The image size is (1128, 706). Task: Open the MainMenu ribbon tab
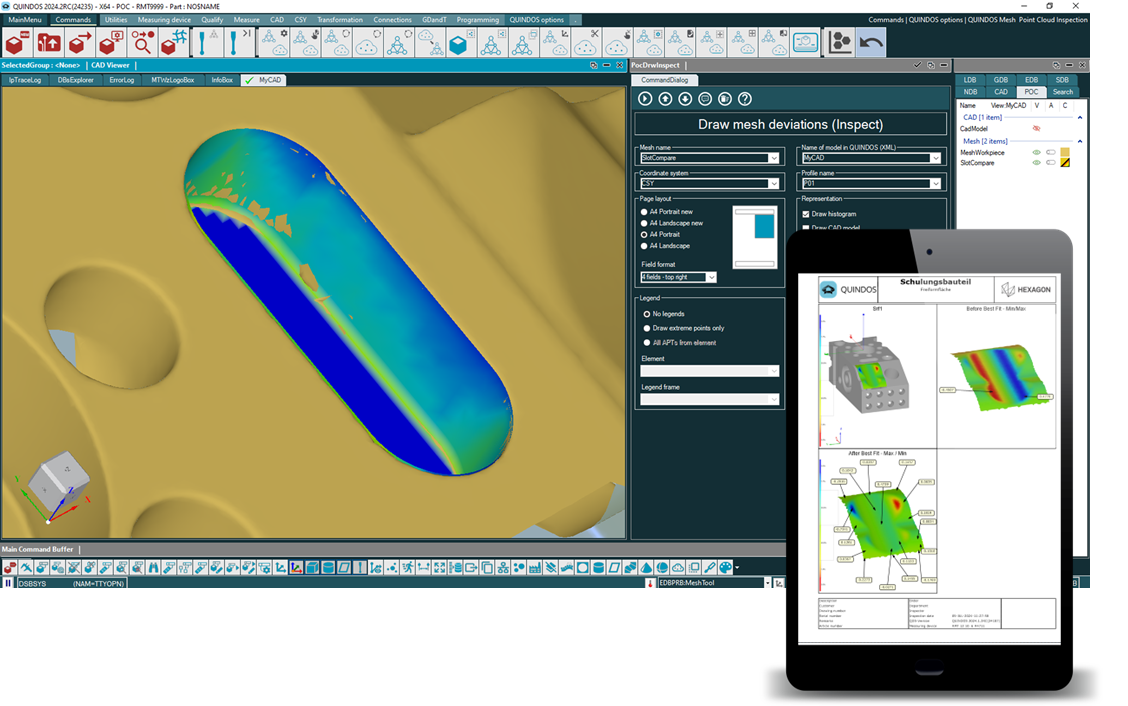pos(25,19)
